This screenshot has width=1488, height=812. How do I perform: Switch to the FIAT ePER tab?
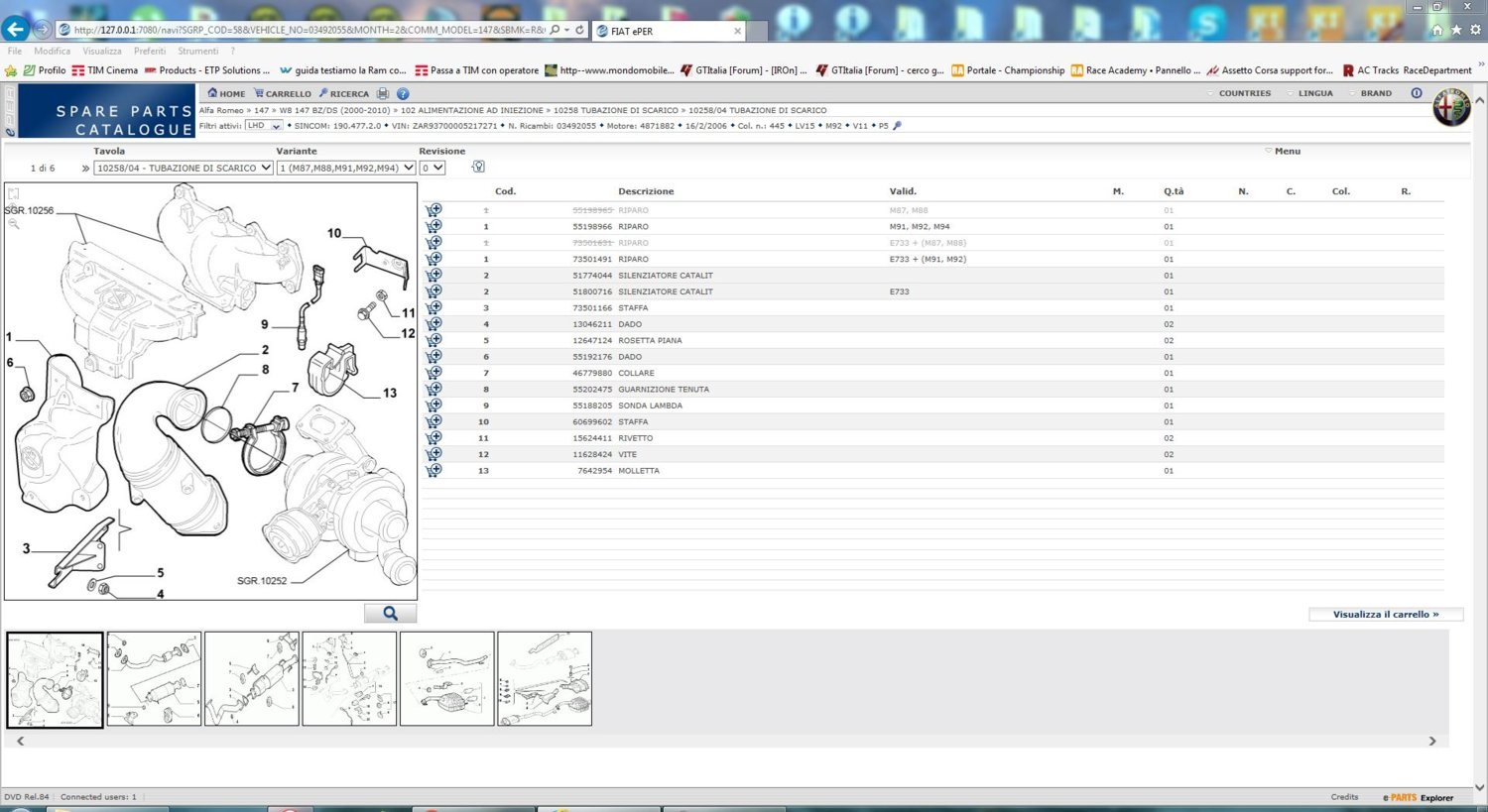pyautogui.click(x=668, y=31)
